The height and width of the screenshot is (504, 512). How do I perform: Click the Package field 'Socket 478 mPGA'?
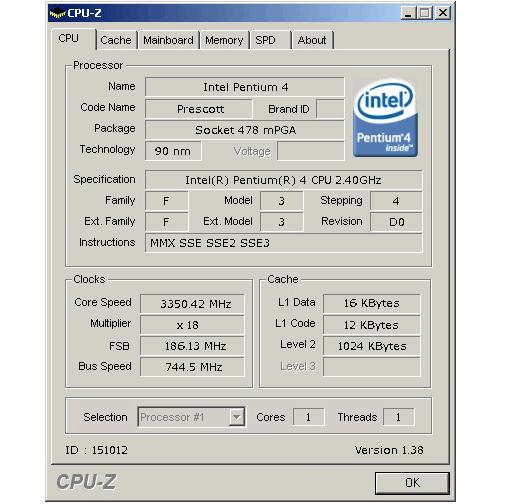pyautogui.click(x=245, y=130)
